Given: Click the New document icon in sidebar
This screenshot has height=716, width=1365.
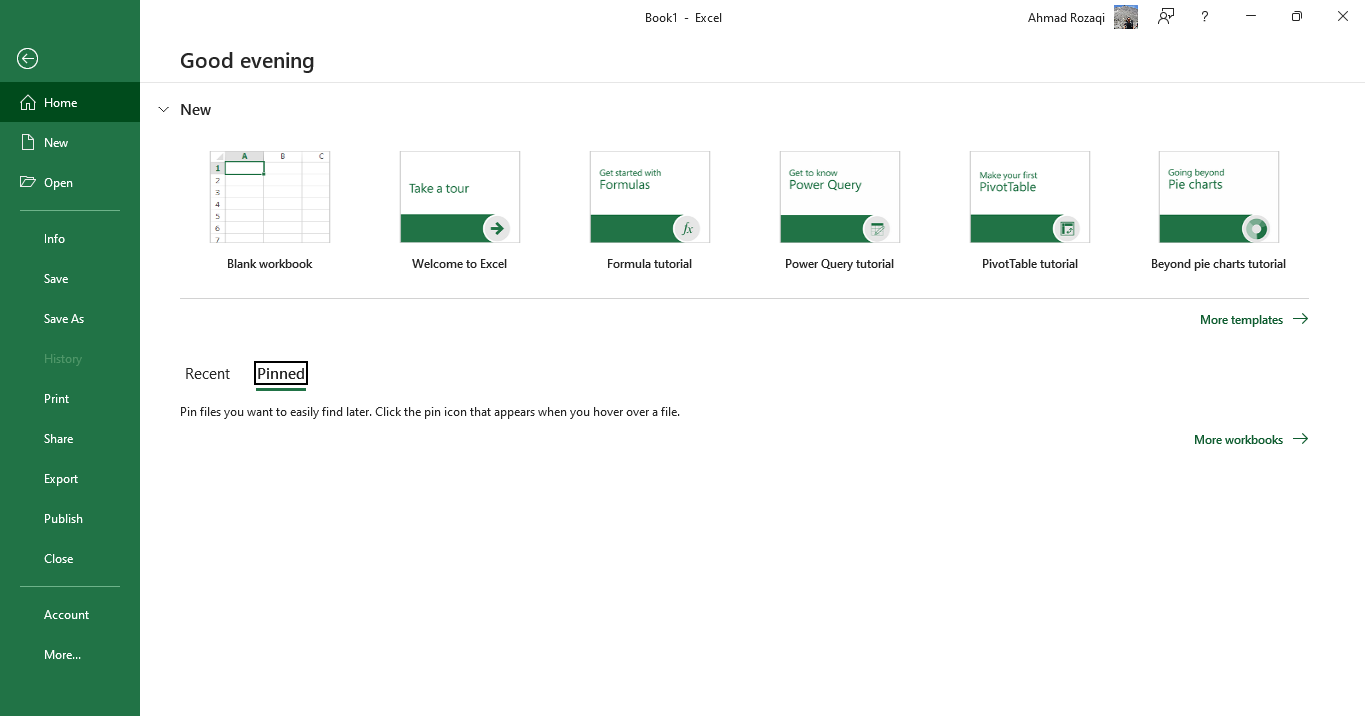Looking at the screenshot, I should [x=28, y=142].
